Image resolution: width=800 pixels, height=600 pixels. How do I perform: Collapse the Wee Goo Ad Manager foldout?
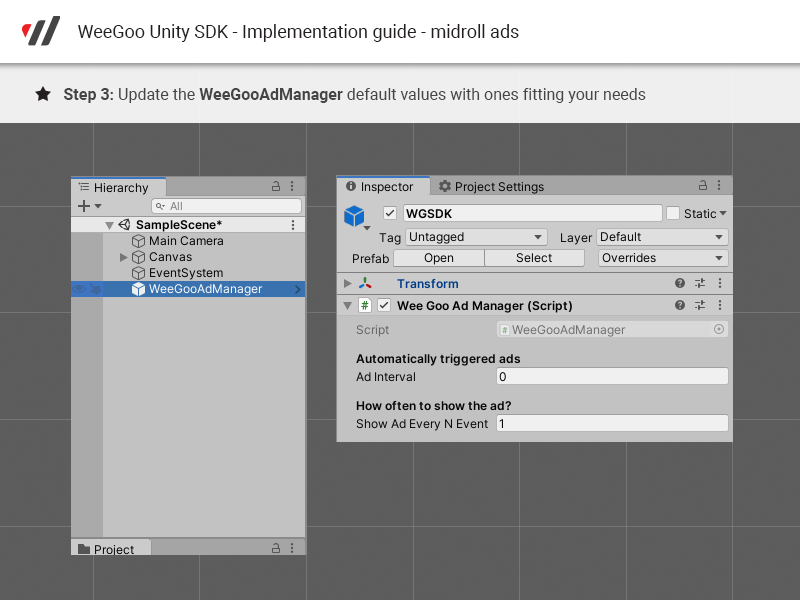pyautogui.click(x=347, y=306)
